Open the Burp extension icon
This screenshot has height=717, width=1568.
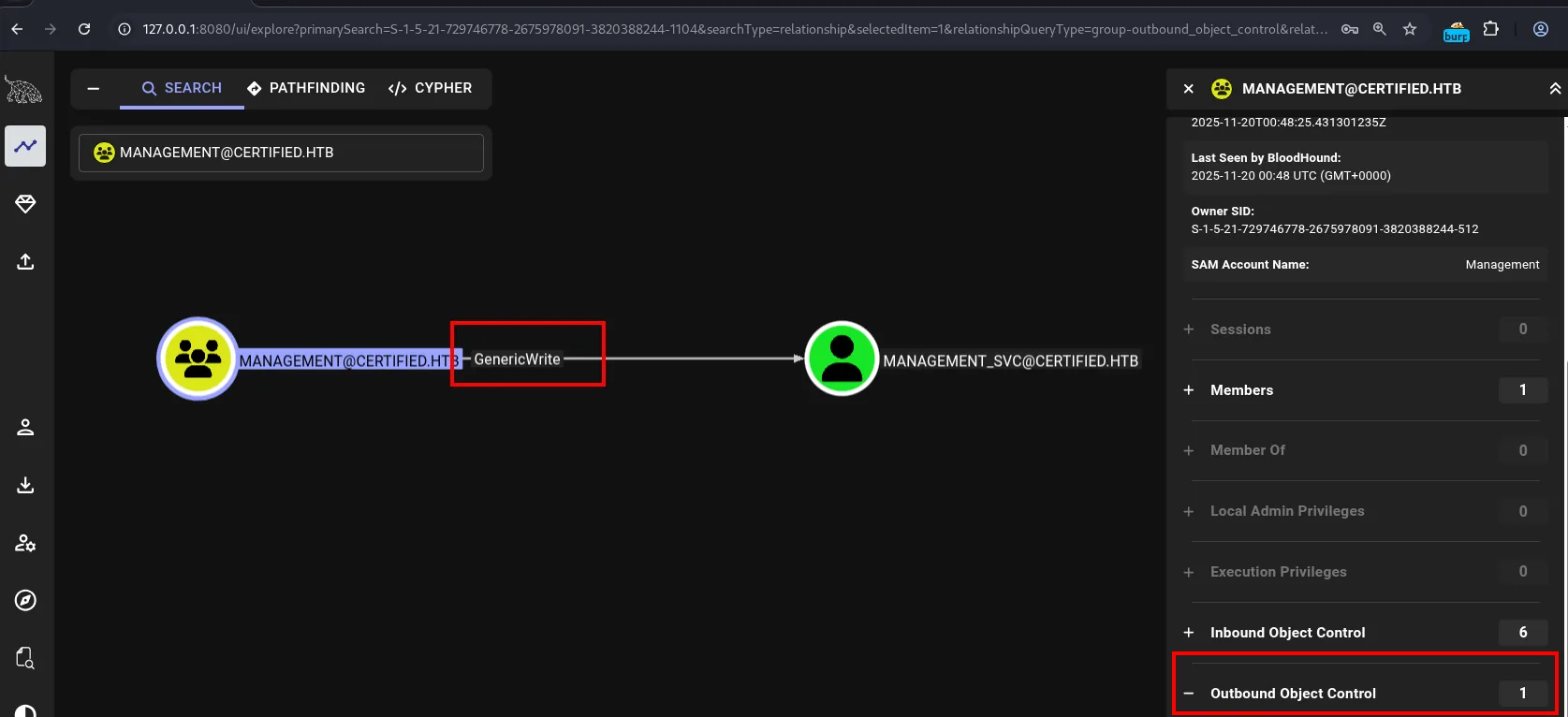[x=1457, y=31]
